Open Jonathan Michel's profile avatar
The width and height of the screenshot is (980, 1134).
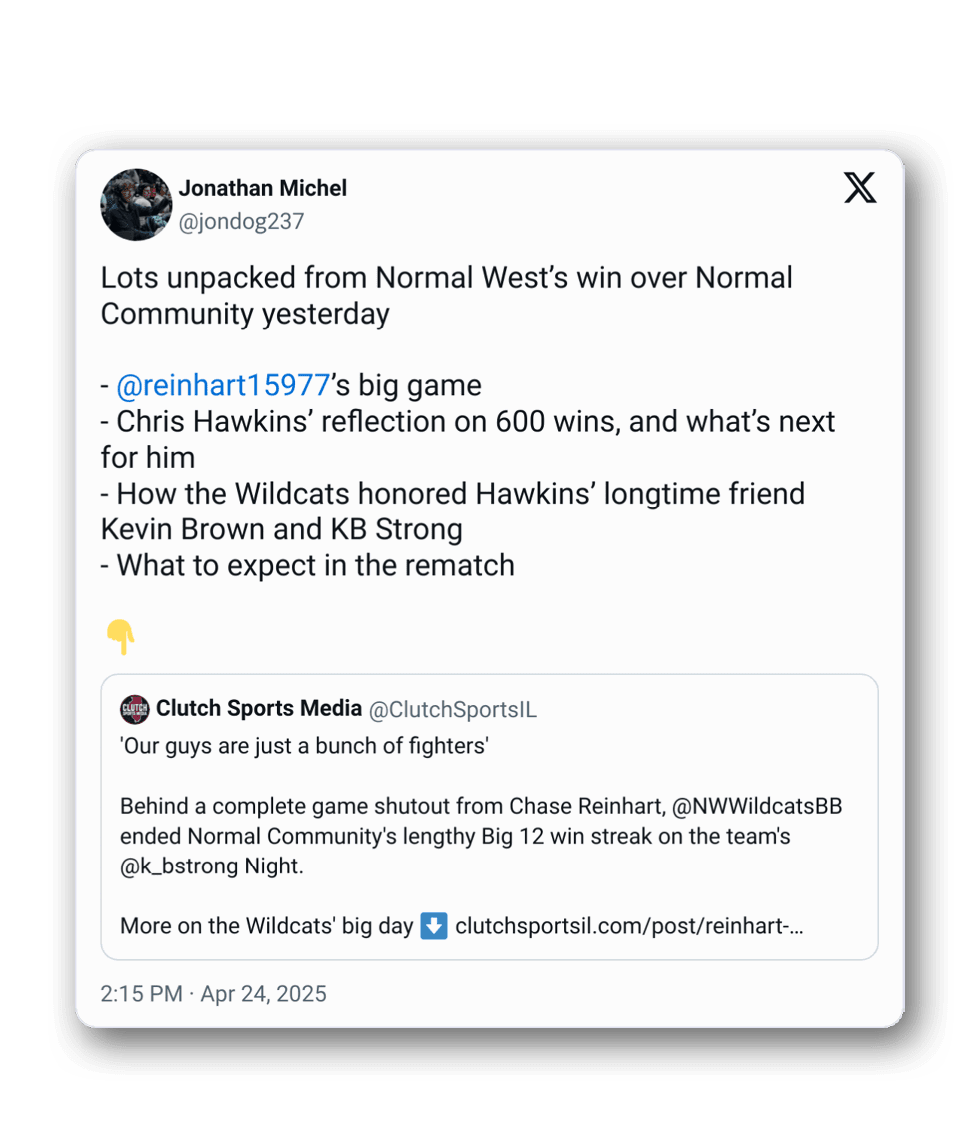tap(136, 204)
